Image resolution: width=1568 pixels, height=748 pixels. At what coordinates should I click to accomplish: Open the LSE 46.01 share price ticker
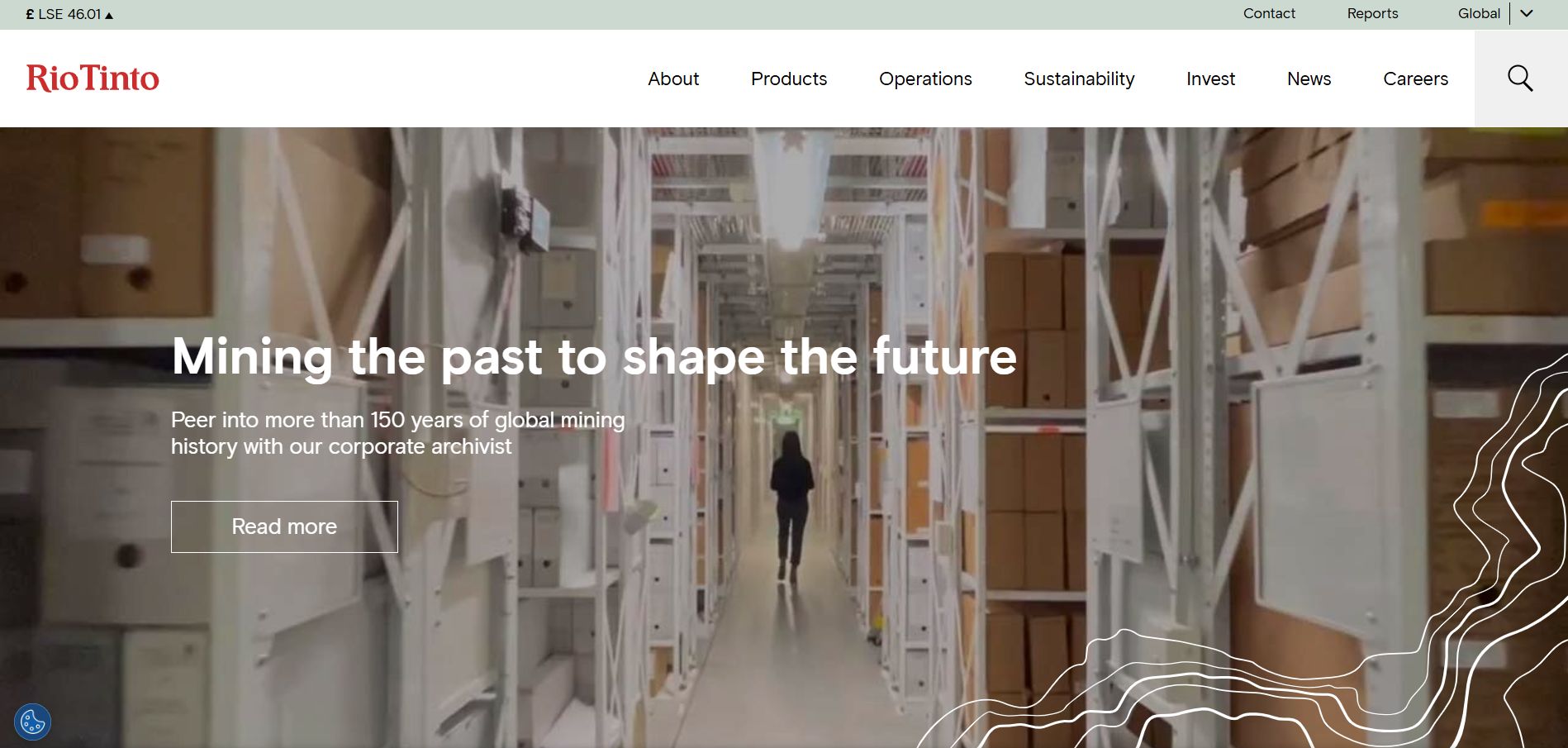tap(69, 14)
